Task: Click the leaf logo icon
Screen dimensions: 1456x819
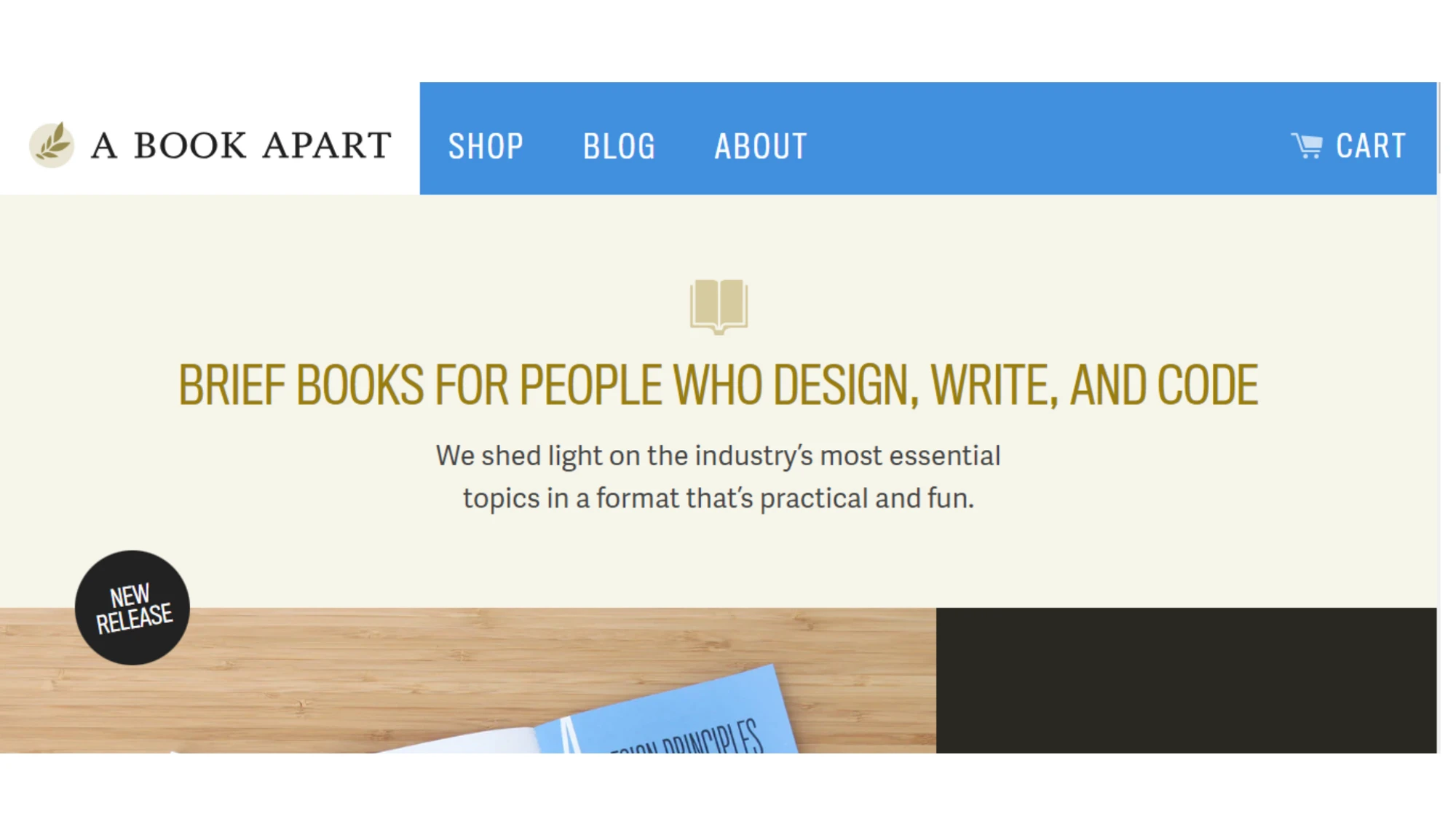Action: [51, 144]
